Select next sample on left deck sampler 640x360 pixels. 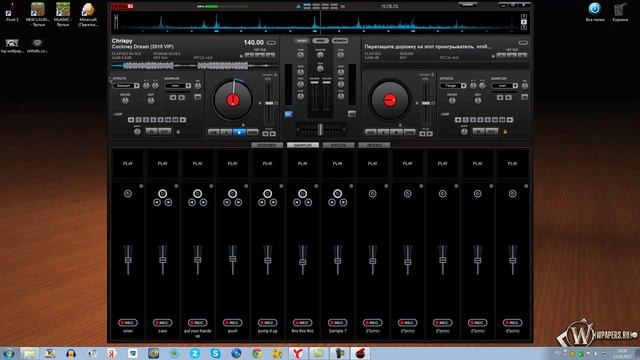pyautogui.click(x=182, y=98)
